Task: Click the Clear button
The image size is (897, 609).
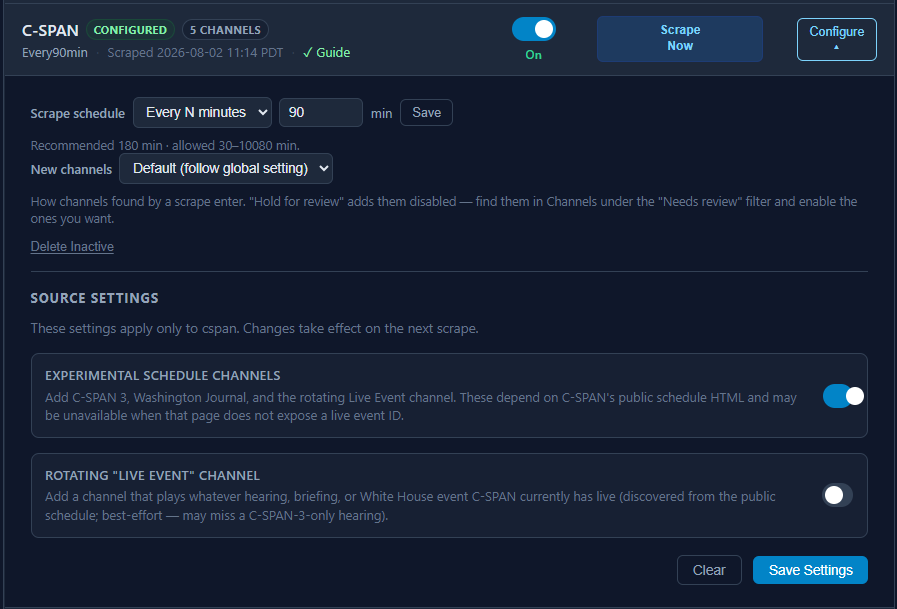Action: [x=709, y=570]
